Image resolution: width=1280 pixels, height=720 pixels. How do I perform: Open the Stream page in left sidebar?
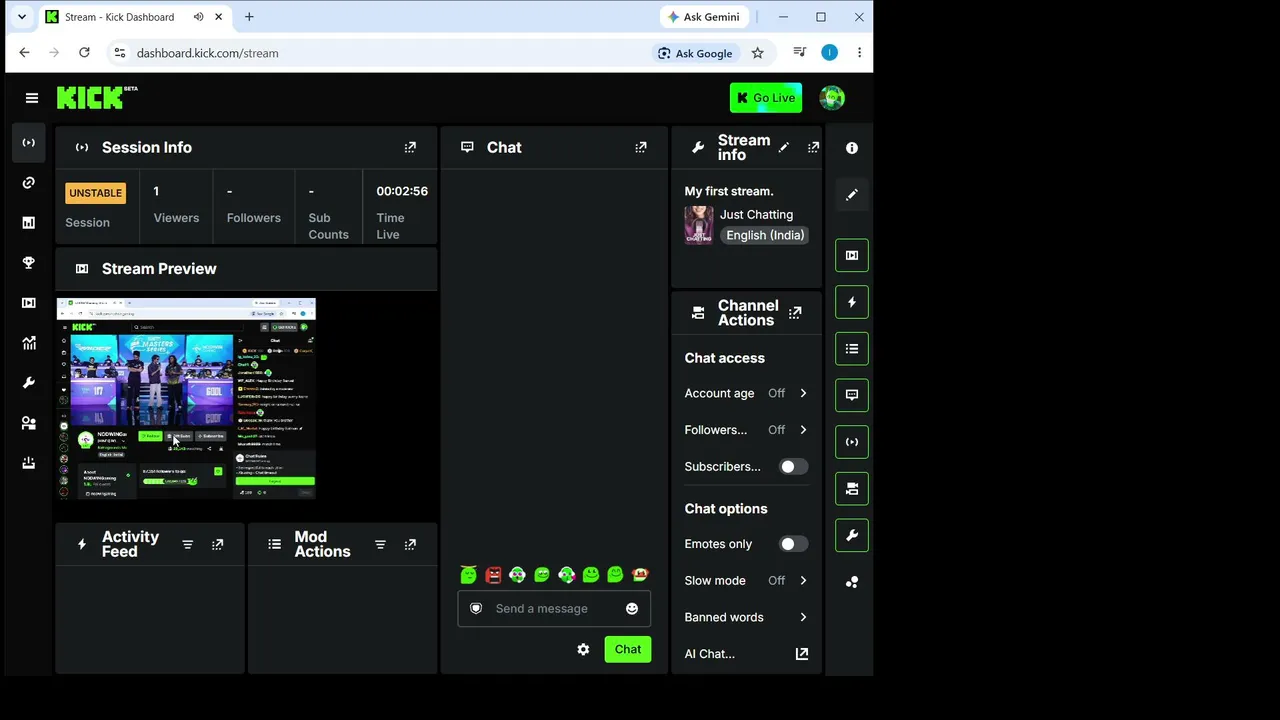(28, 143)
